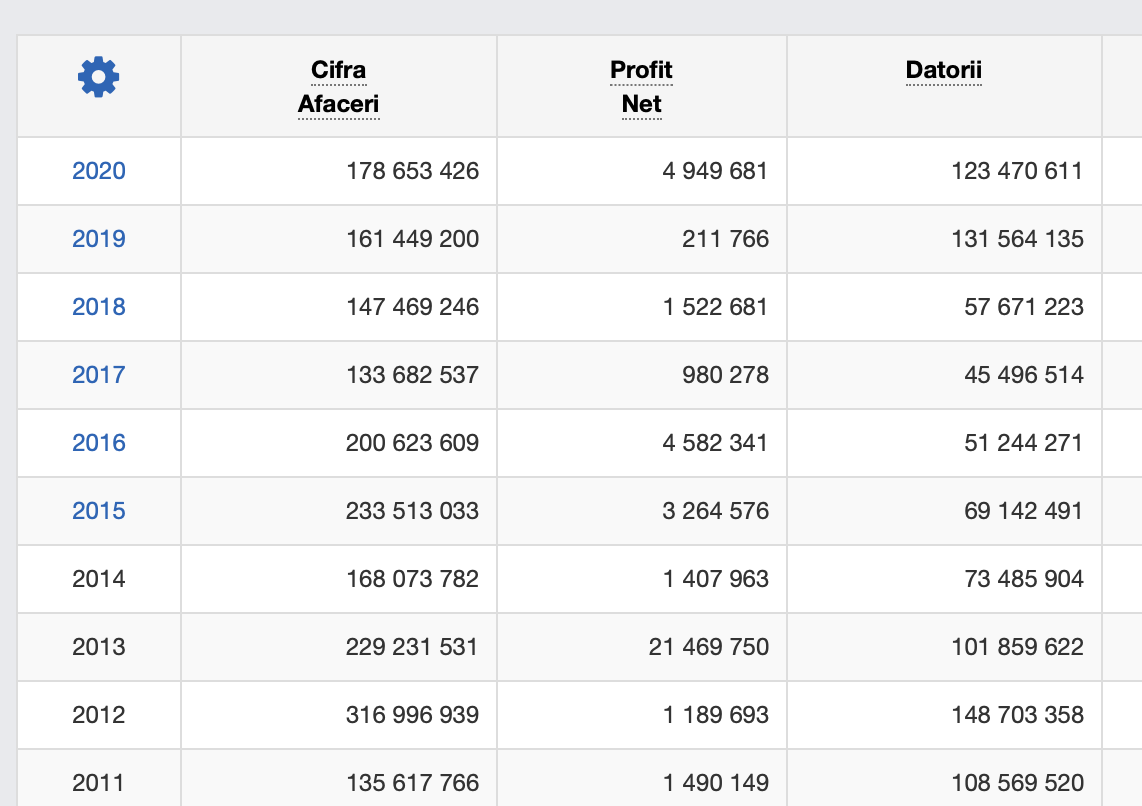Image resolution: width=1142 pixels, height=806 pixels.
Task: Select the 2012 year cell
Action: (99, 715)
